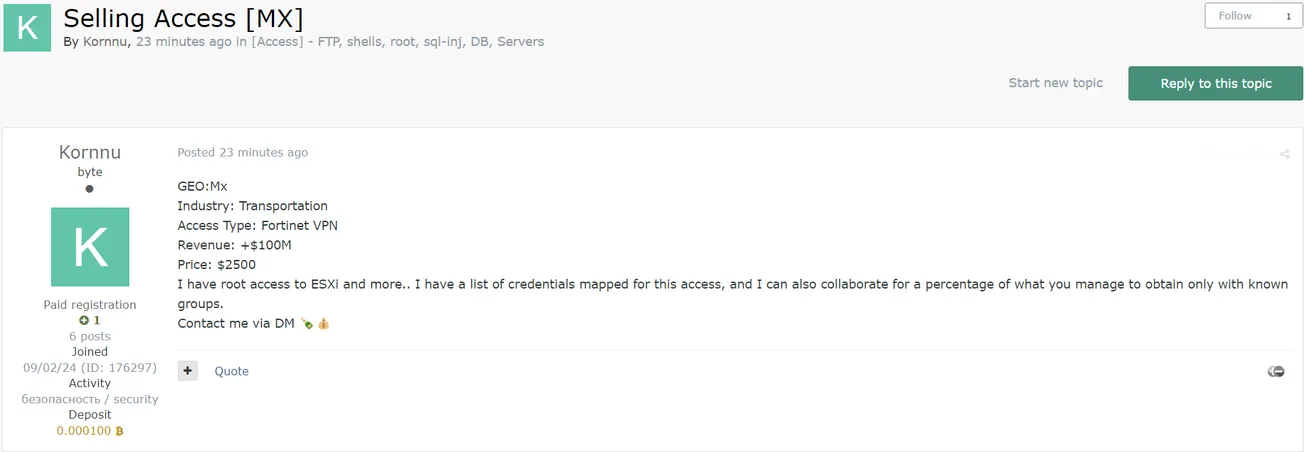Click the 0.000100 deposit amount
The height and width of the screenshot is (452, 1304).
(x=84, y=431)
